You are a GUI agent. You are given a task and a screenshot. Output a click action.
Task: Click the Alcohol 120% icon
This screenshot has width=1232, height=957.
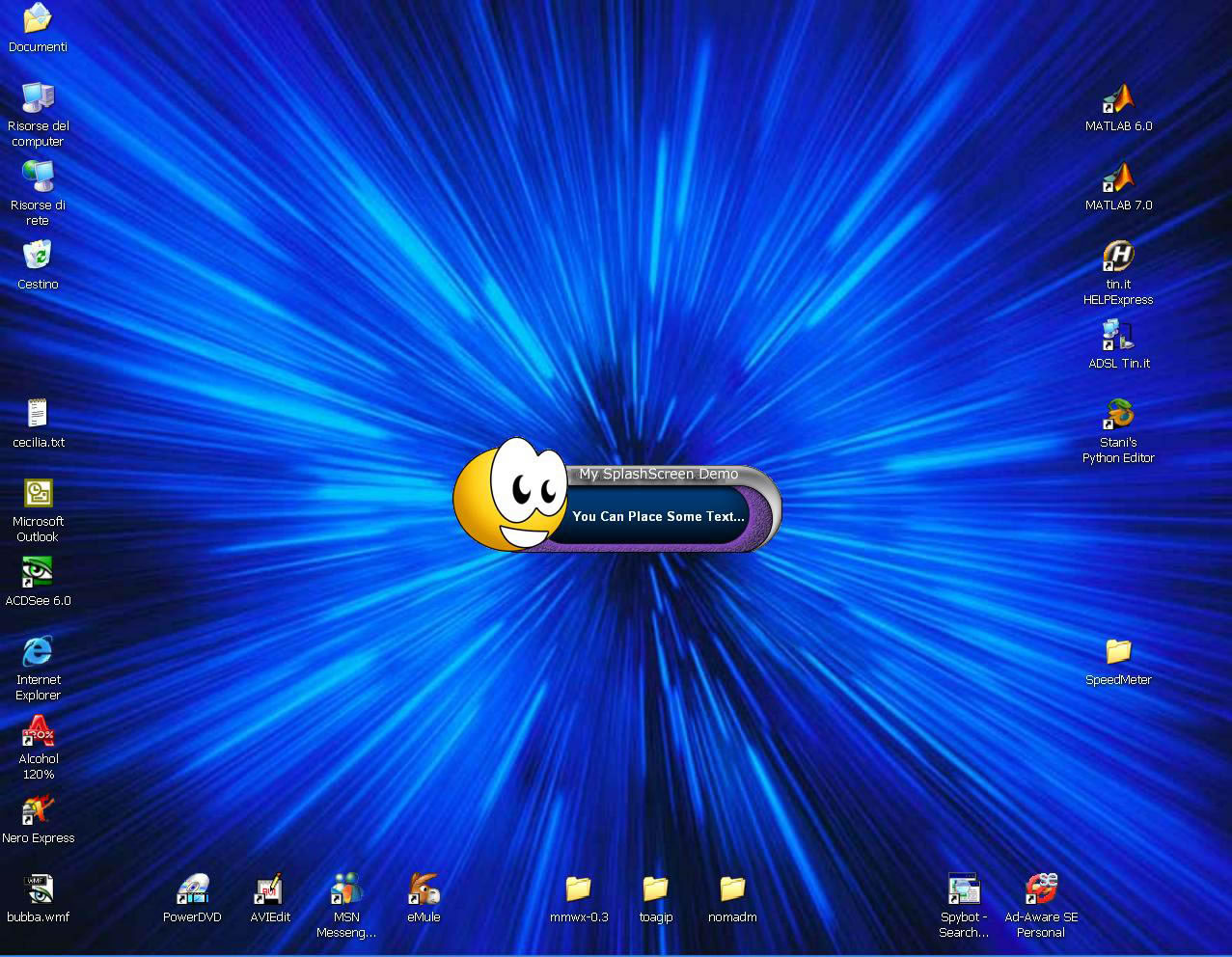[x=38, y=732]
